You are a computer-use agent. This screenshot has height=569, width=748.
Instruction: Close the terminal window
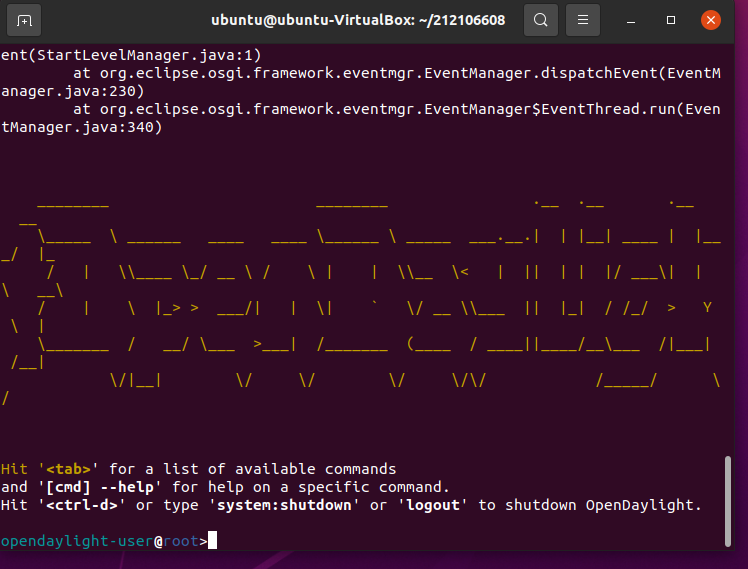tap(710, 20)
